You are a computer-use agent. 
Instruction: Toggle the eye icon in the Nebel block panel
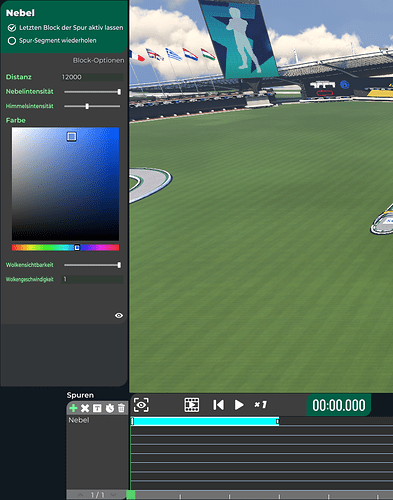click(119, 315)
